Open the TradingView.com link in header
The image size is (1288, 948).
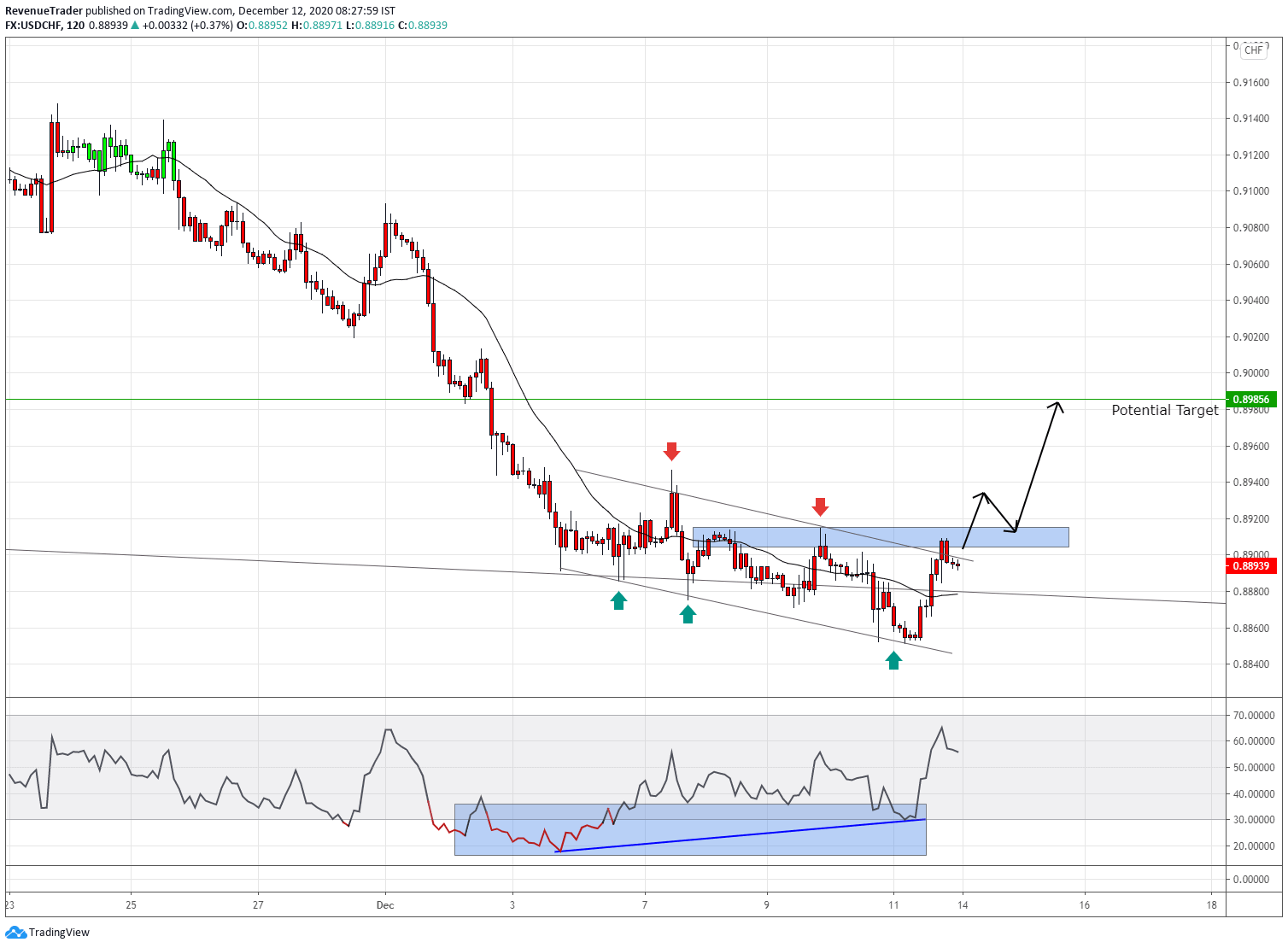190,11
